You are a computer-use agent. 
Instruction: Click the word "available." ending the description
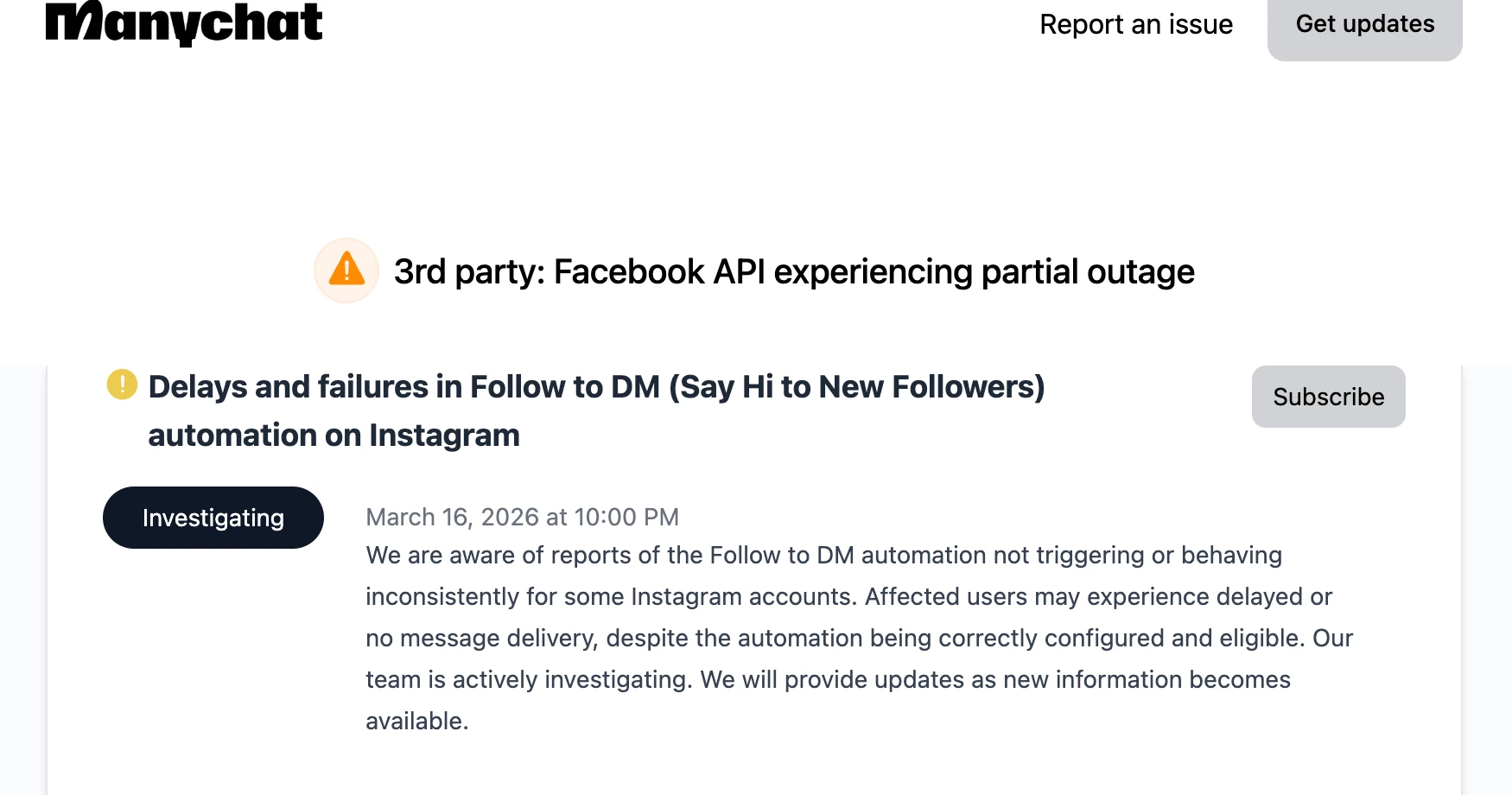click(x=416, y=721)
